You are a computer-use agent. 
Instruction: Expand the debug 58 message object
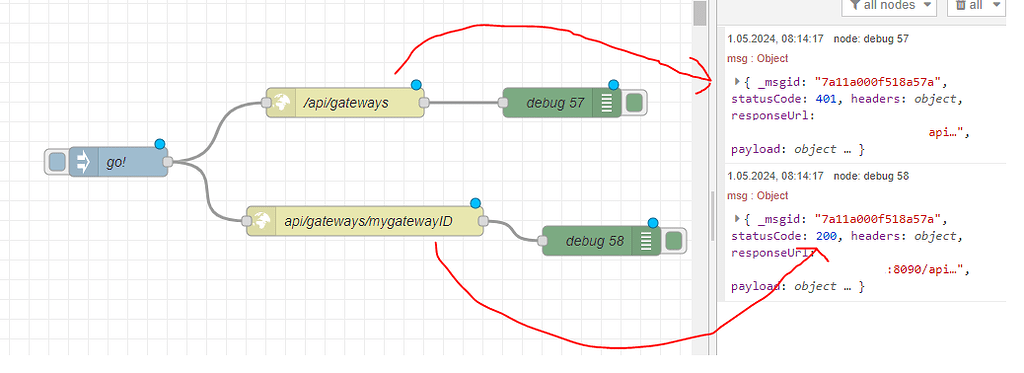point(737,218)
